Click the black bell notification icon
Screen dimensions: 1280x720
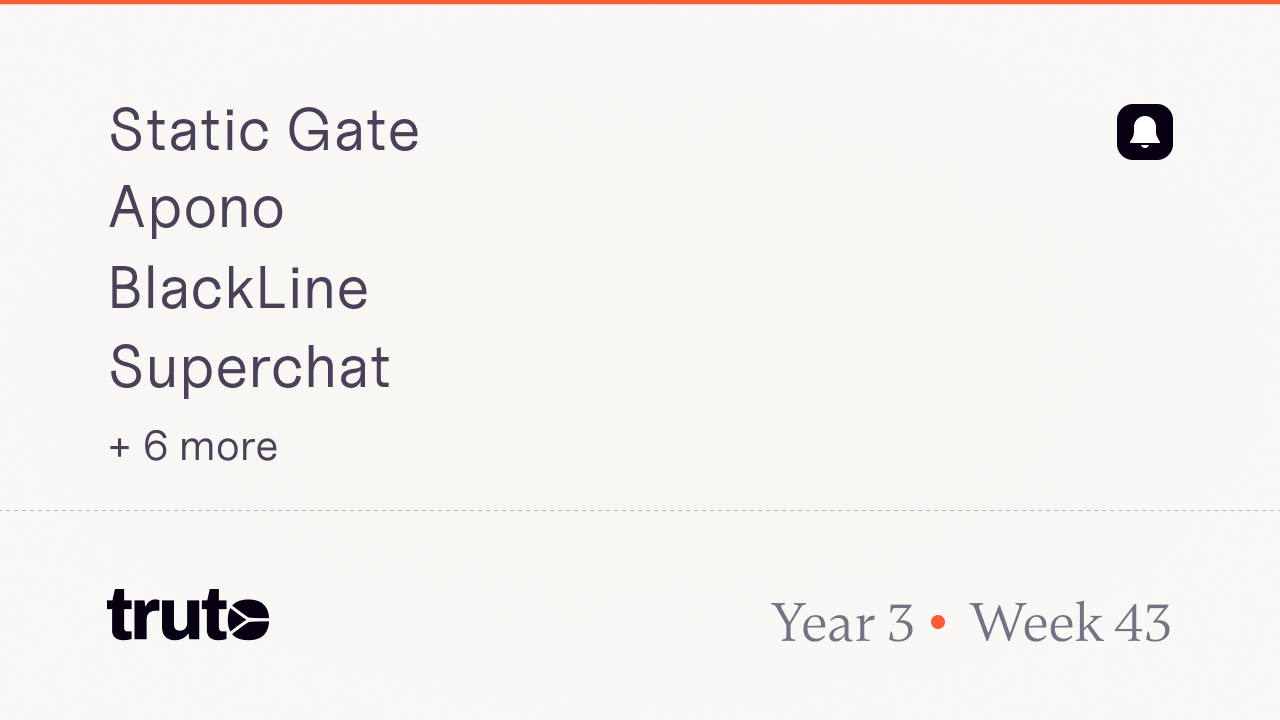(x=1144, y=132)
